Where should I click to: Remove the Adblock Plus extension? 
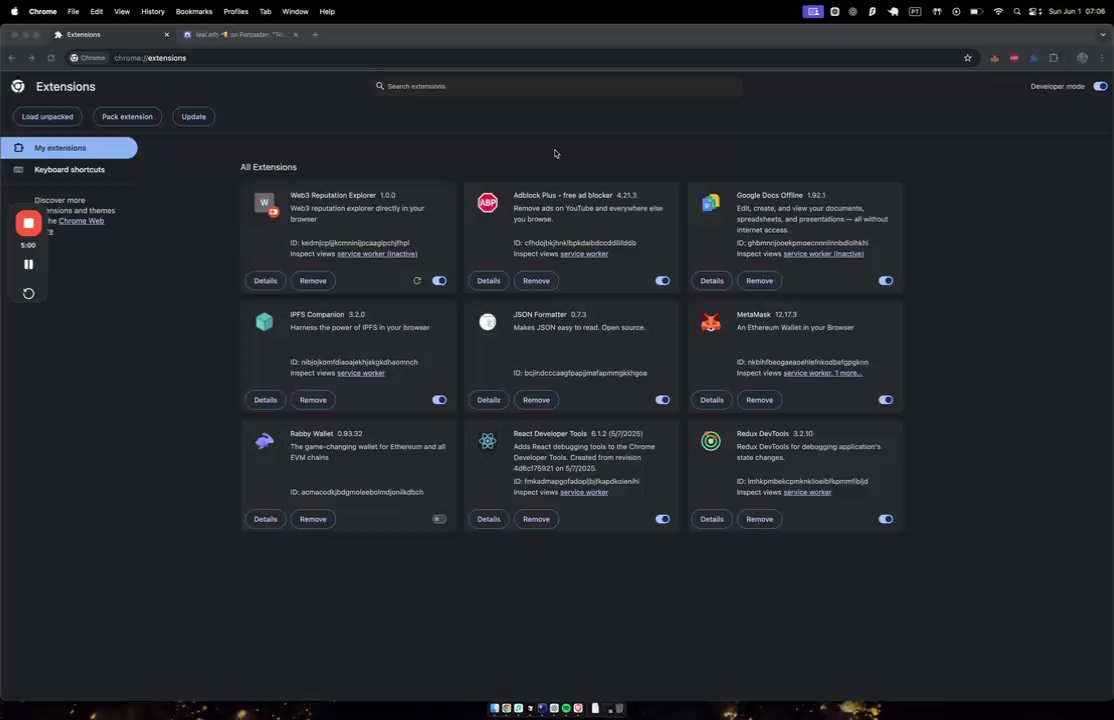(536, 281)
